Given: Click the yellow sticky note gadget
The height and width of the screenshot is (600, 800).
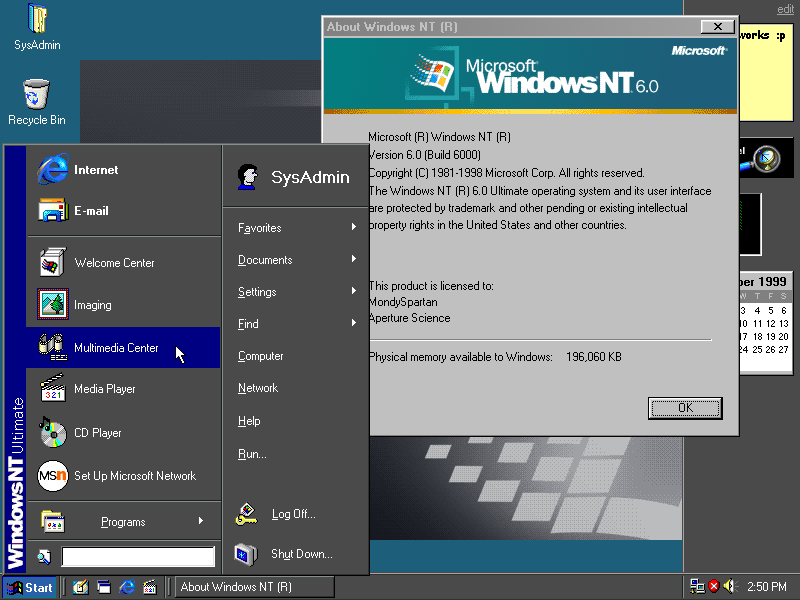Looking at the screenshot, I should (766, 73).
